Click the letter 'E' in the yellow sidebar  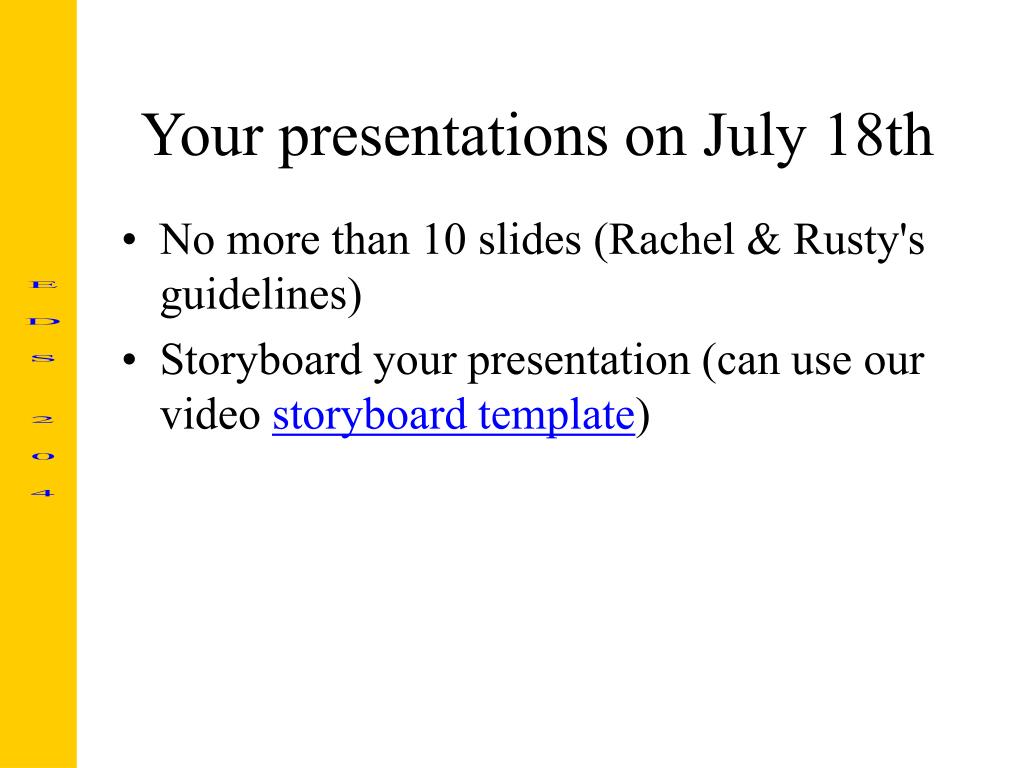(43, 284)
